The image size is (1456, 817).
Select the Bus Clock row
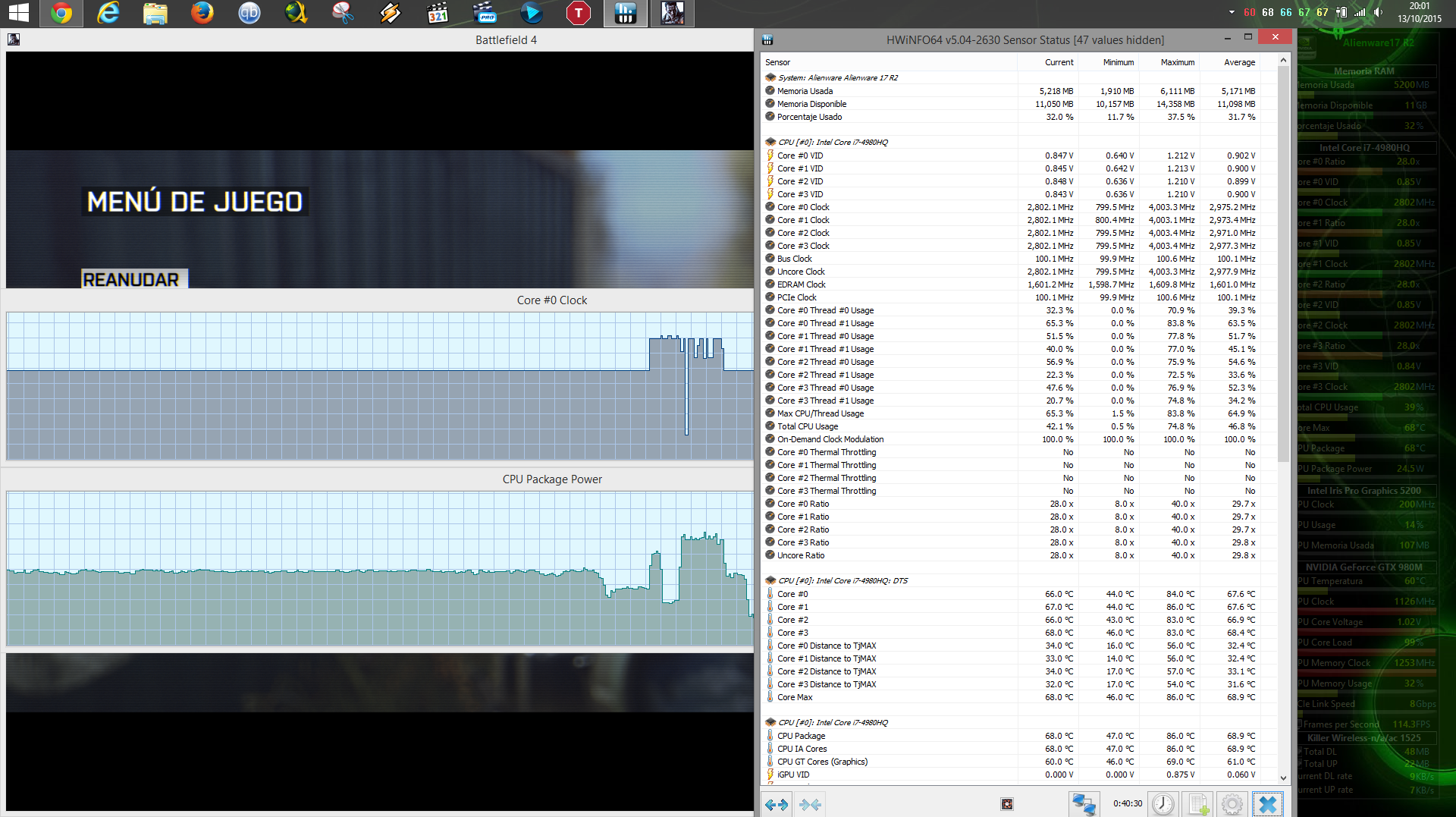(x=1019, y=259)
